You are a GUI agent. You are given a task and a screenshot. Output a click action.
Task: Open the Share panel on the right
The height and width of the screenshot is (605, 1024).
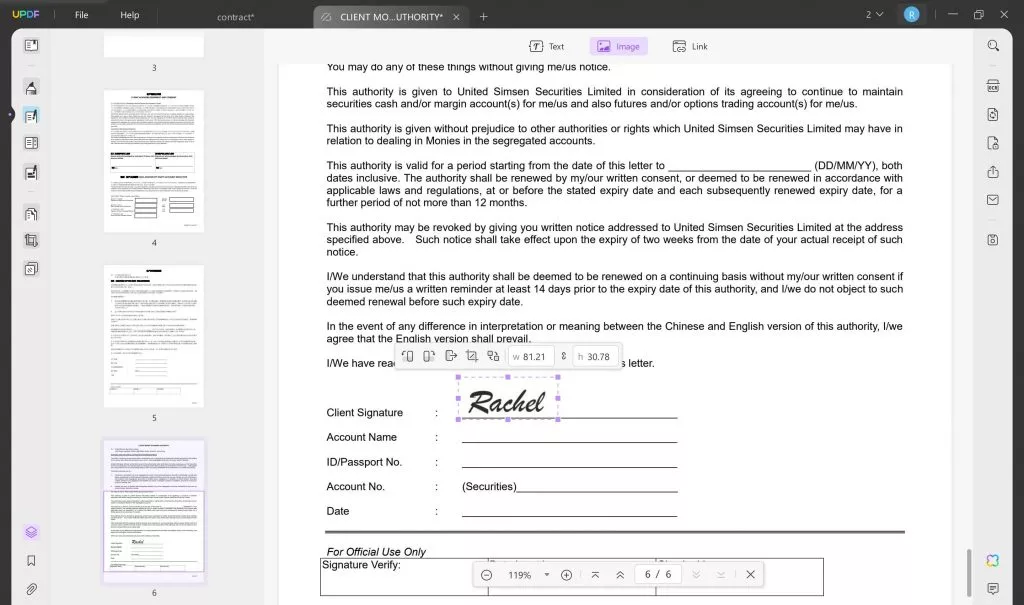[992, 171]
